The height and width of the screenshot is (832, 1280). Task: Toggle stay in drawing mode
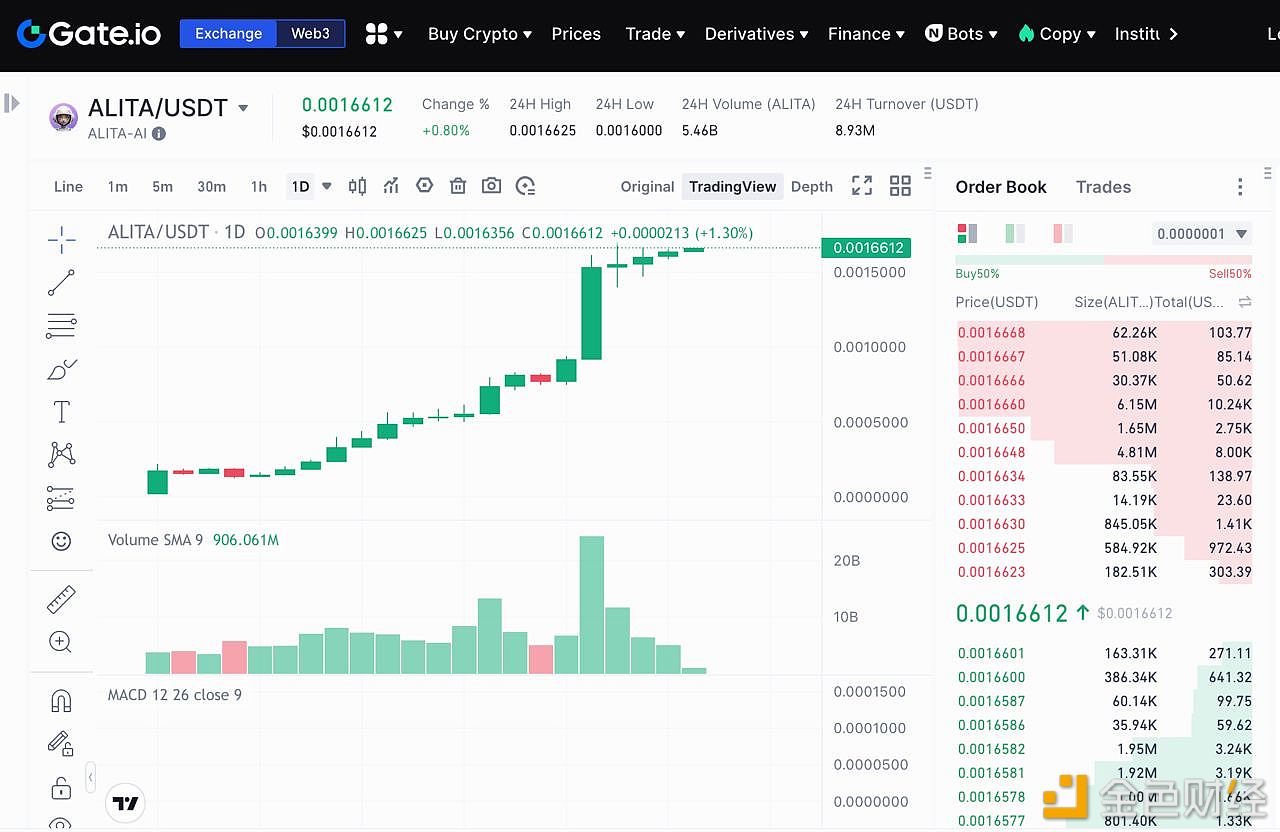click(x=61, y=744)
